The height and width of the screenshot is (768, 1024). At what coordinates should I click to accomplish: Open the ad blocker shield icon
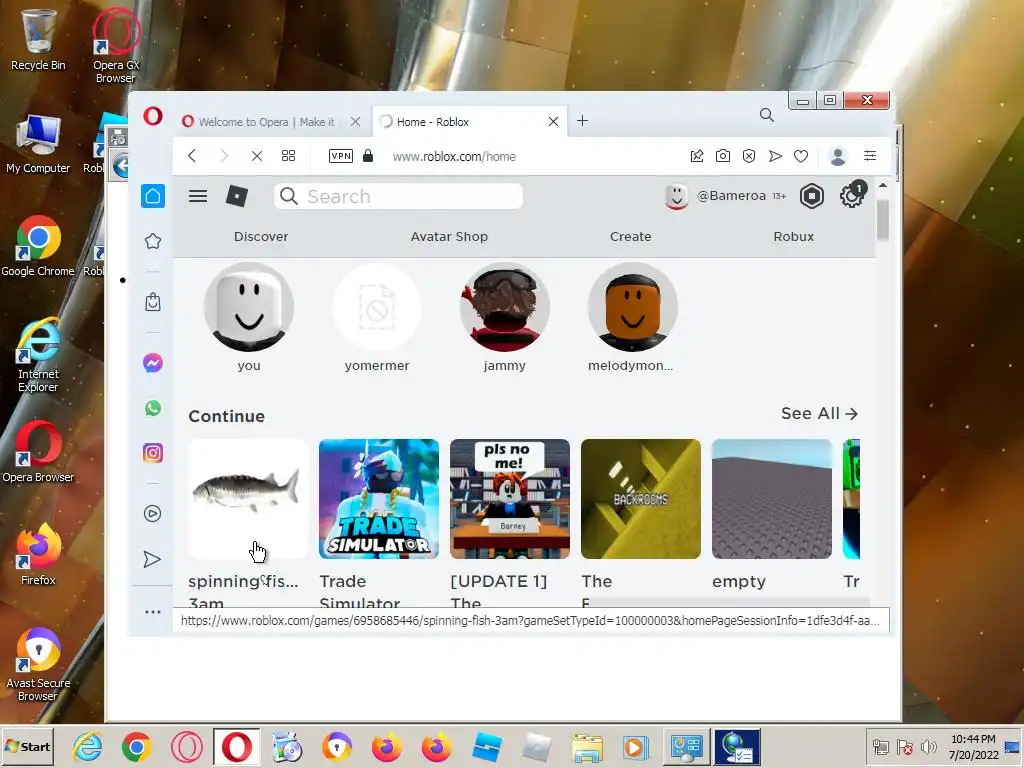749,156
